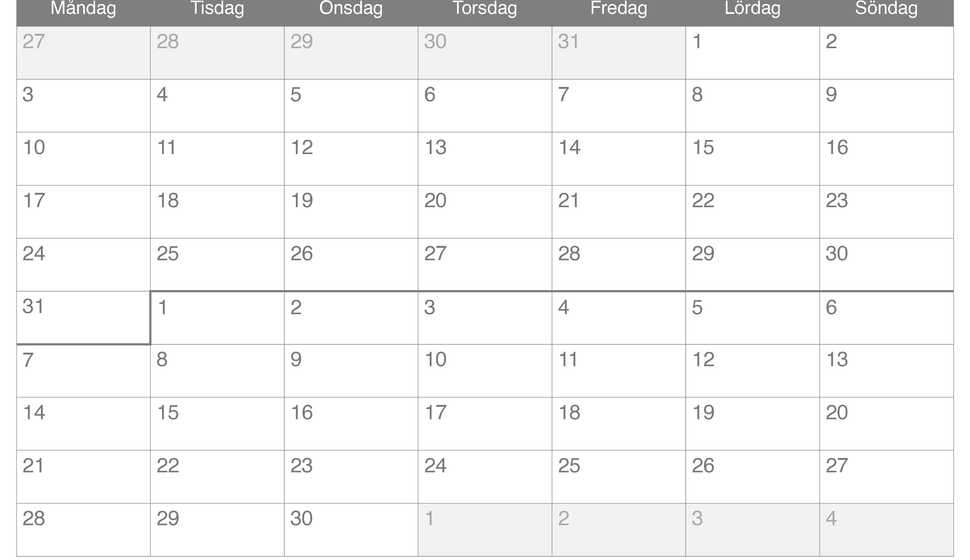Click day 30 in the Söndag column

pyautogui.click(x=886, y=265)
